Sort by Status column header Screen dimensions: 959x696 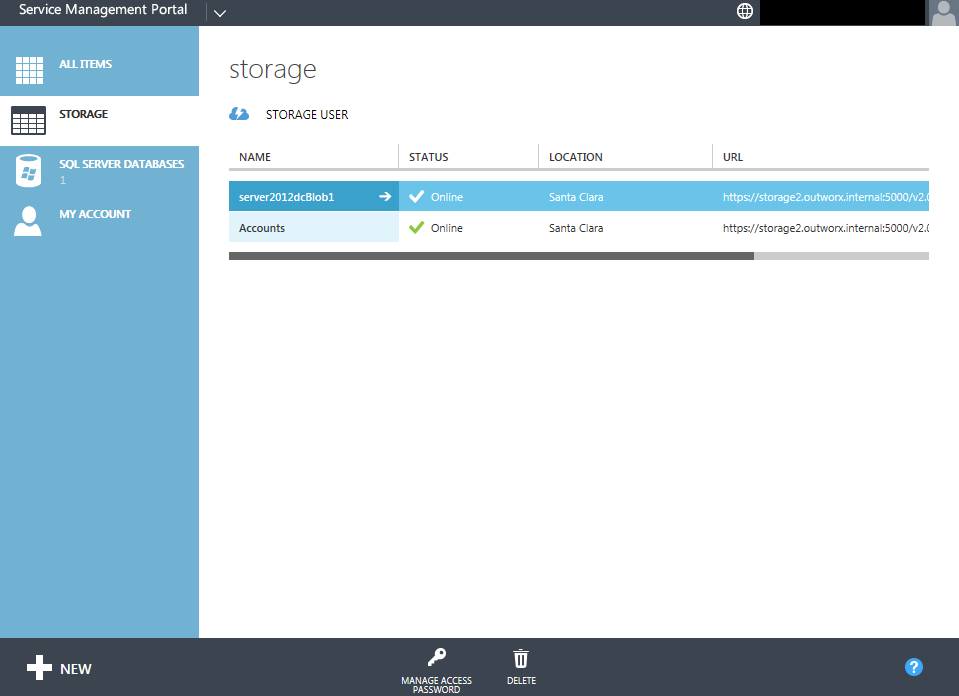[428, 157]
